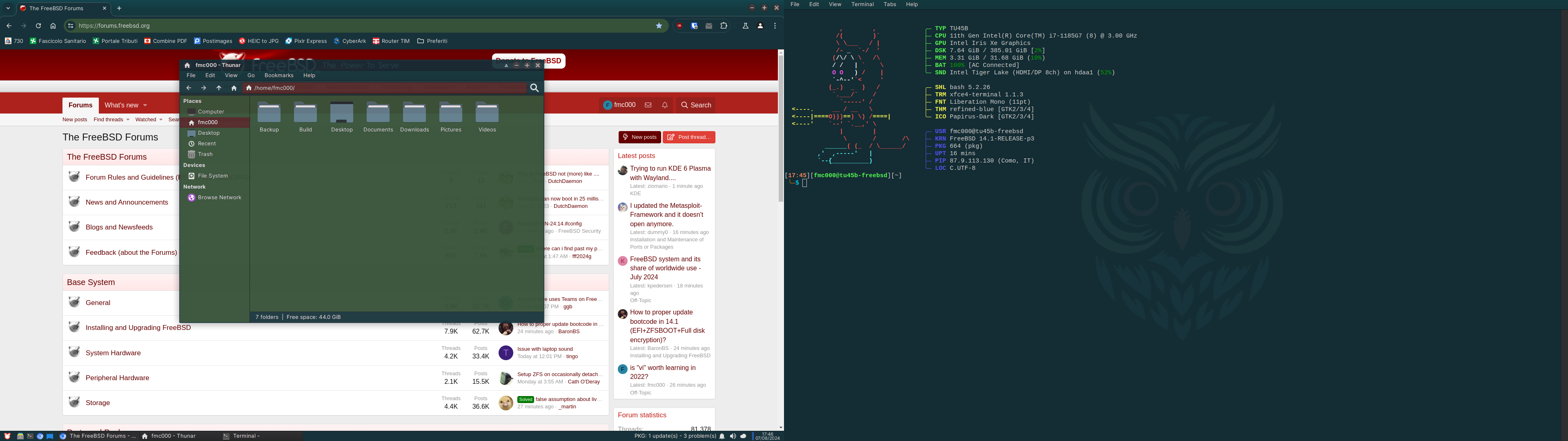Click the uBlock Origin extension icon
The height and width of the screenshot is (441, 1568).
679,26
